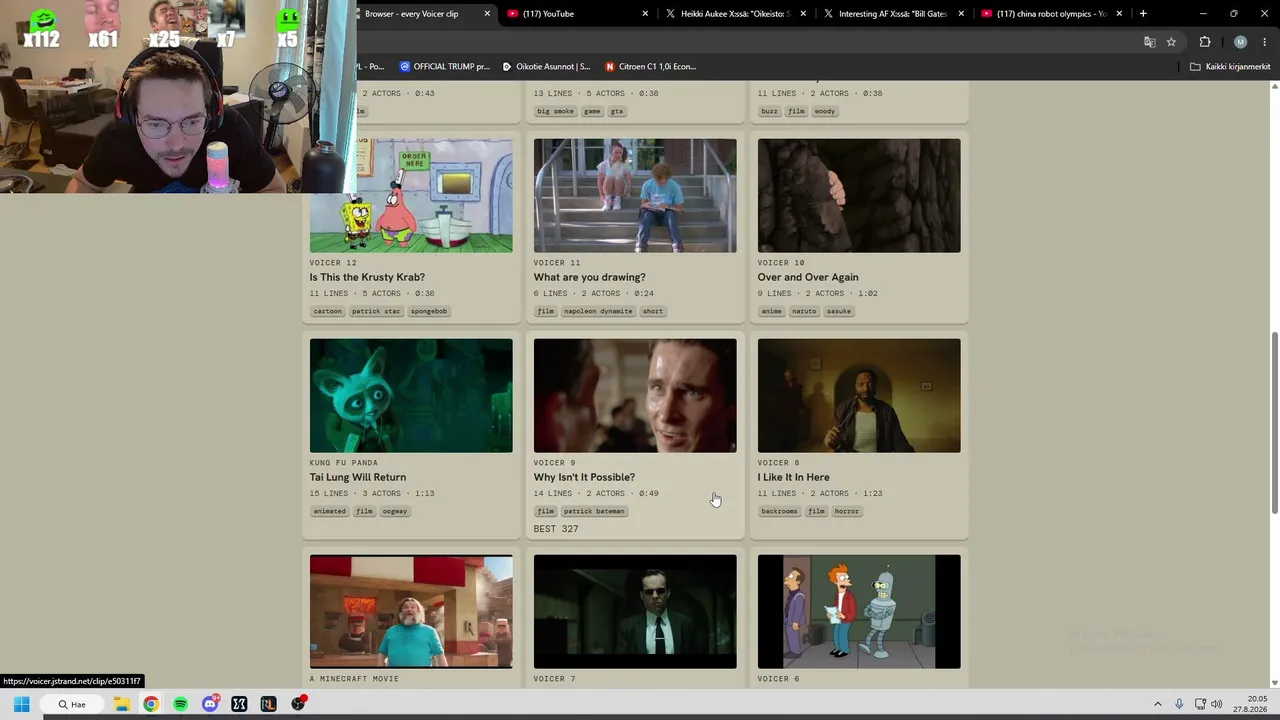Viewport: 1280px width, 720px height.
Task: Open the Chrome three-dot menu
Action: click(x=1265, y=42)
